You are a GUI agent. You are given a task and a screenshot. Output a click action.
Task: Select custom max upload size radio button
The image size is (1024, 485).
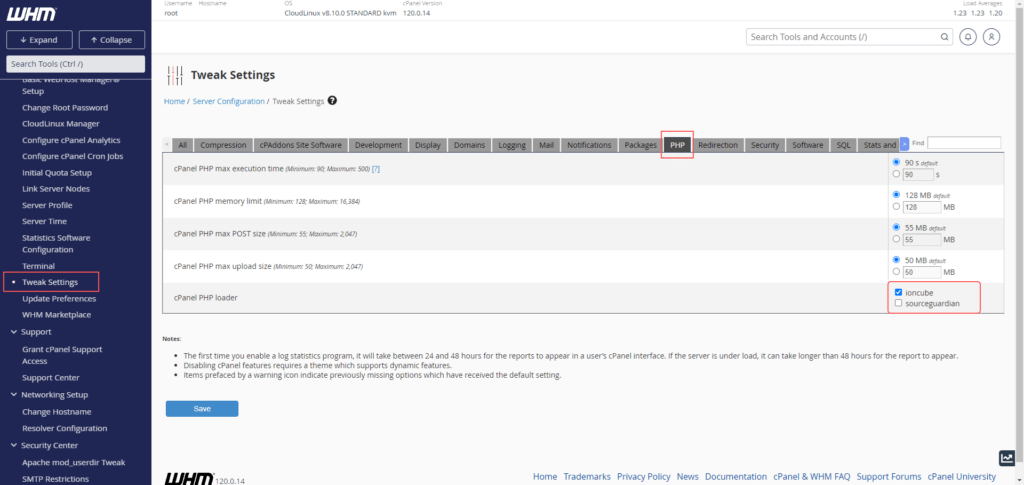click(897, 272)
